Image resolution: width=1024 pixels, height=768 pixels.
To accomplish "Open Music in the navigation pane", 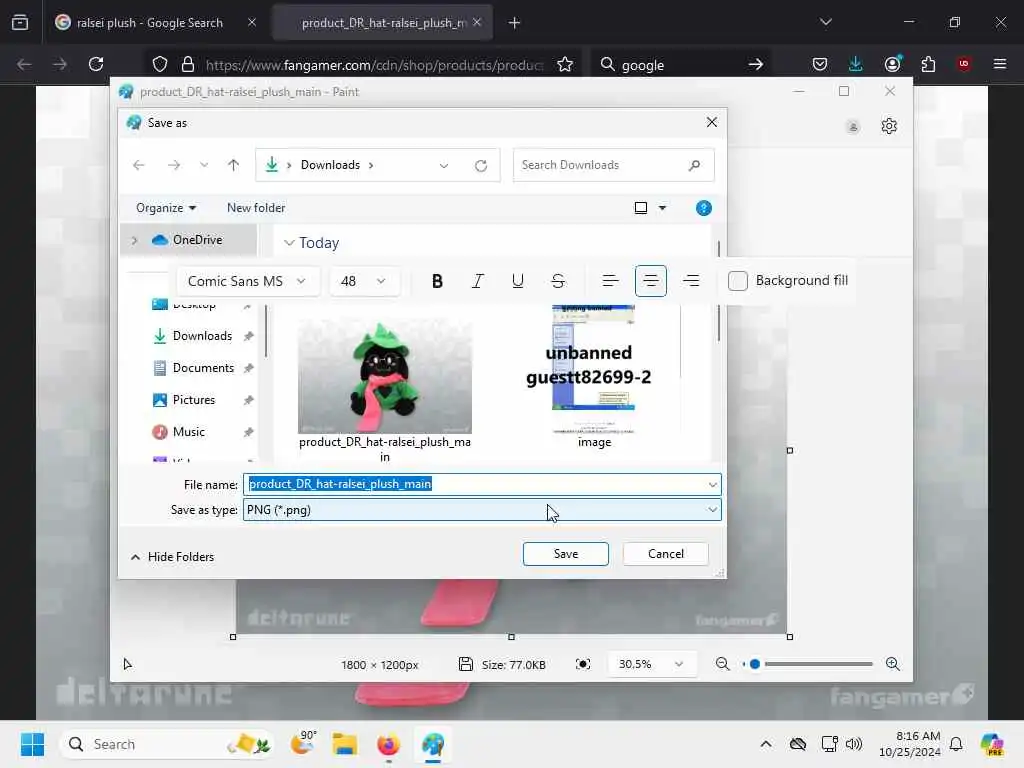I will tap(188, 432).
